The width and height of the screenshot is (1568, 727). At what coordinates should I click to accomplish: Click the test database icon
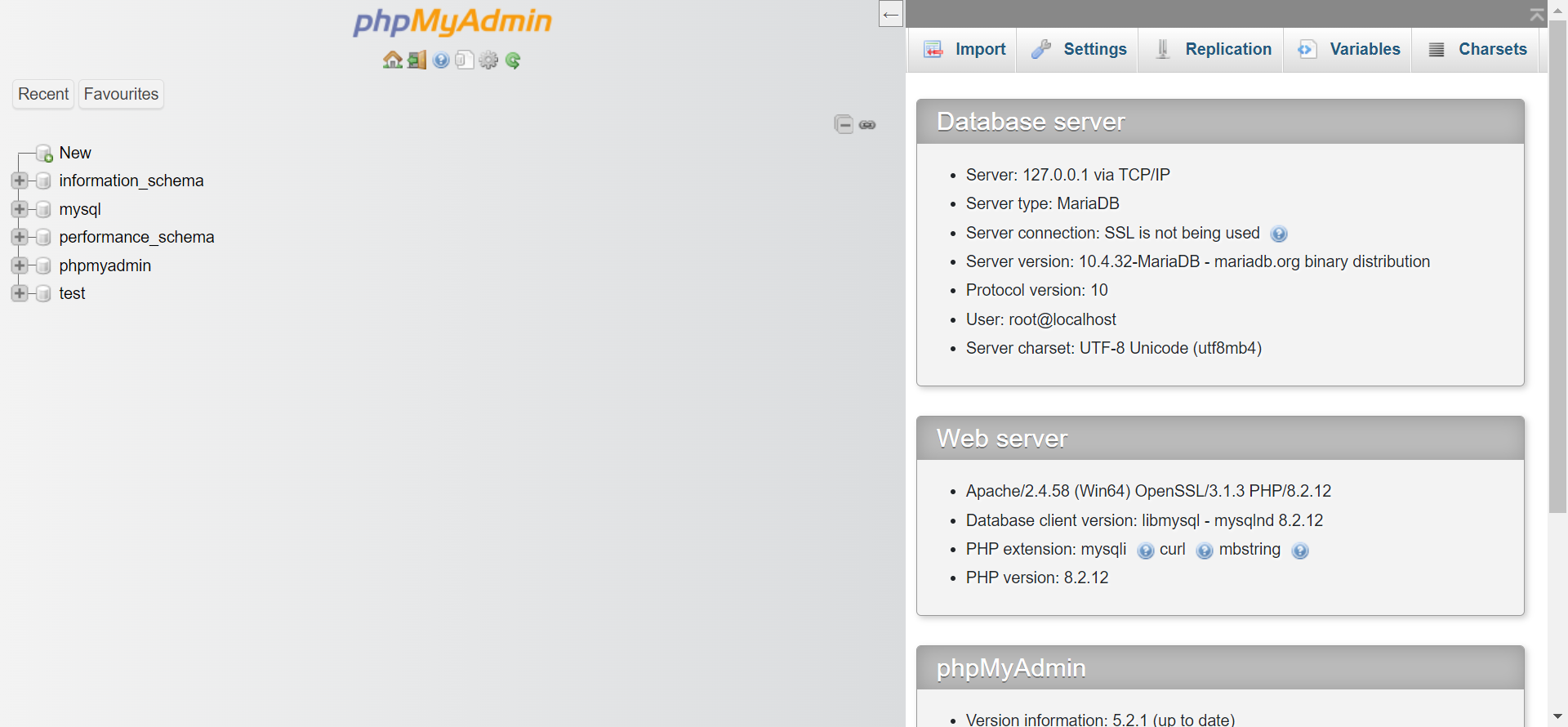tap(44, 293)
